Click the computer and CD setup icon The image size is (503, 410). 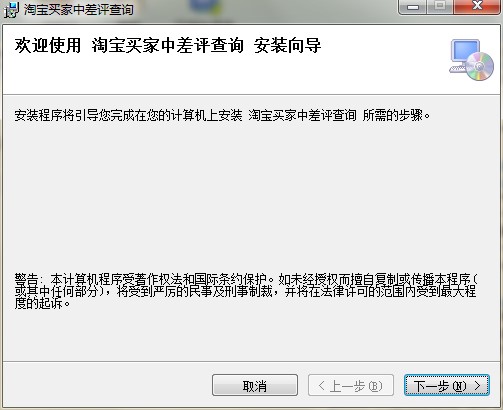tap(472, 60)
